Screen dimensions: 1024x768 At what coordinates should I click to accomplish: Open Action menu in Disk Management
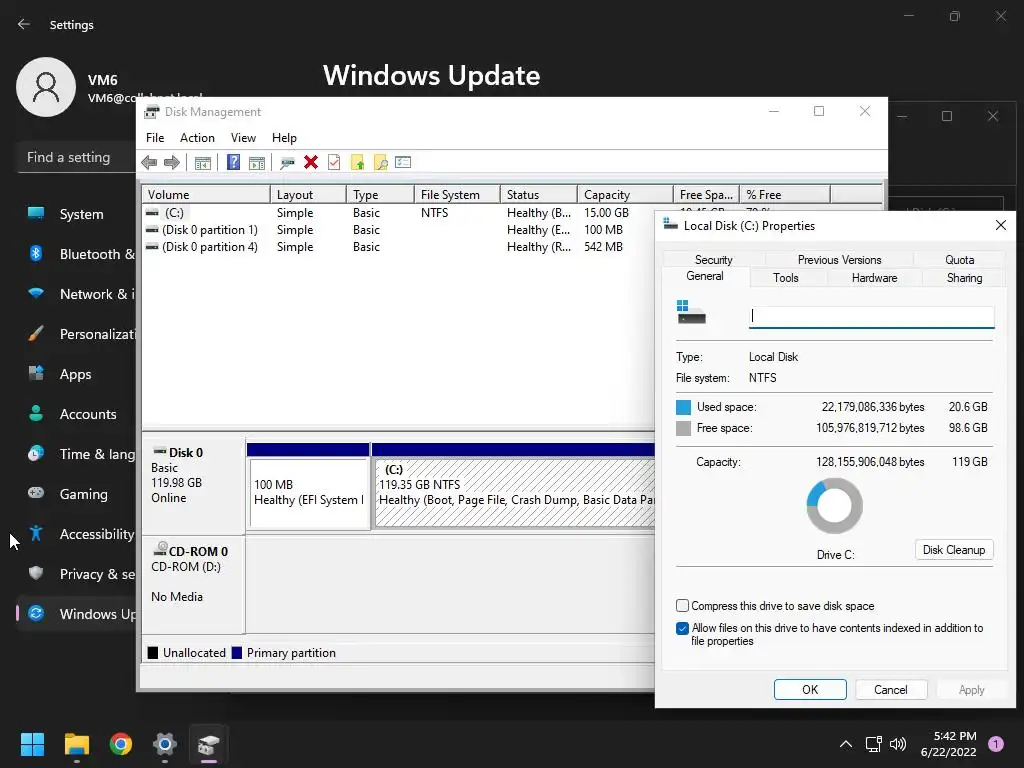click(x=197, y=138)
